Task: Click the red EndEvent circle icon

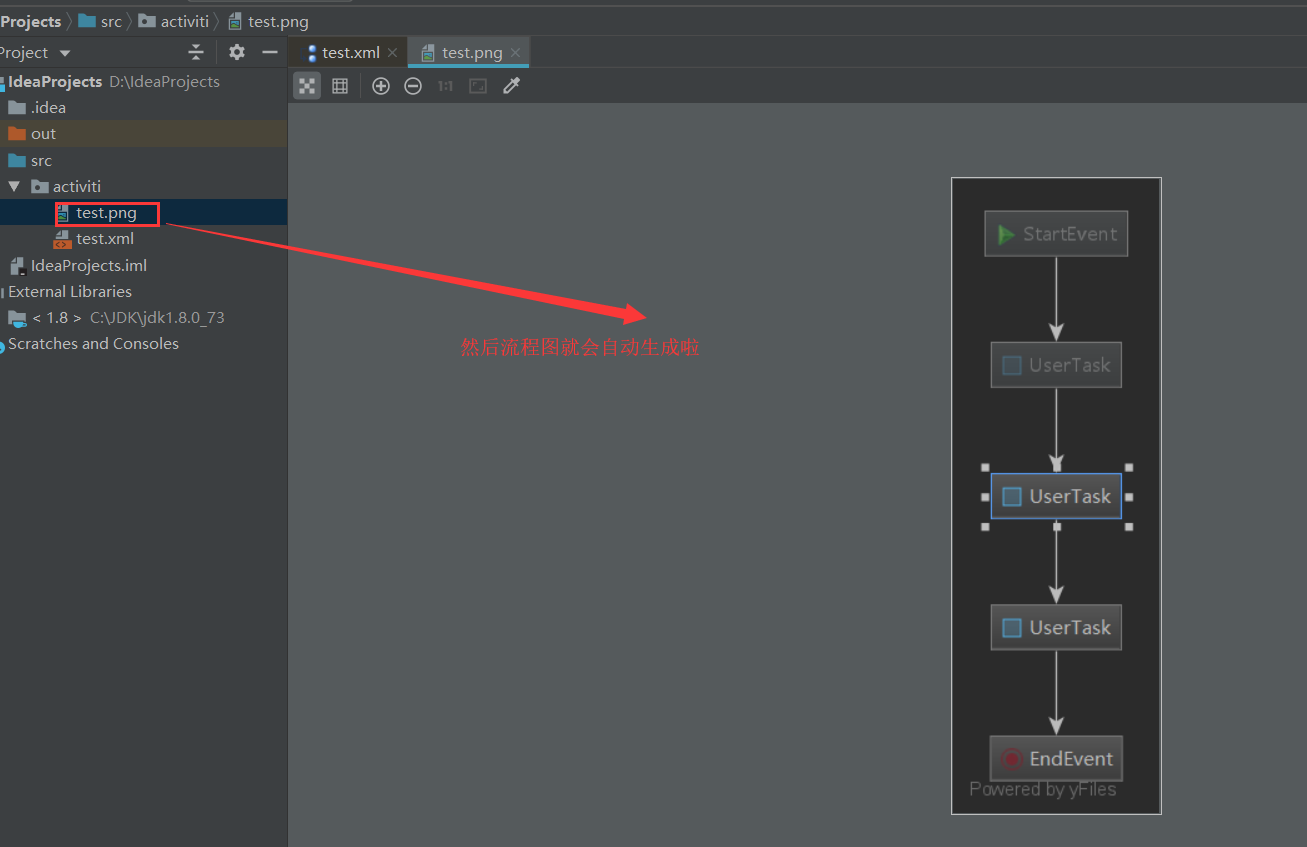Action: (x=1012, y=759)
